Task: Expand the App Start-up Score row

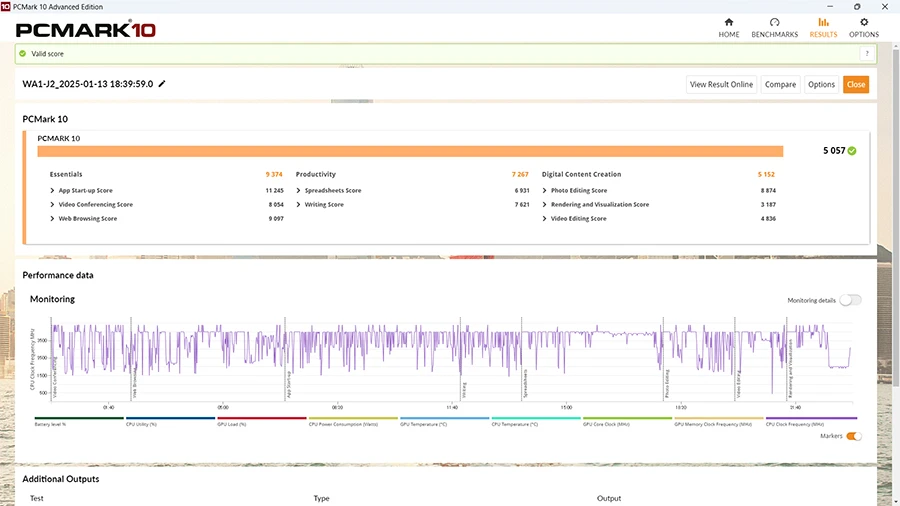Action: 53,190
